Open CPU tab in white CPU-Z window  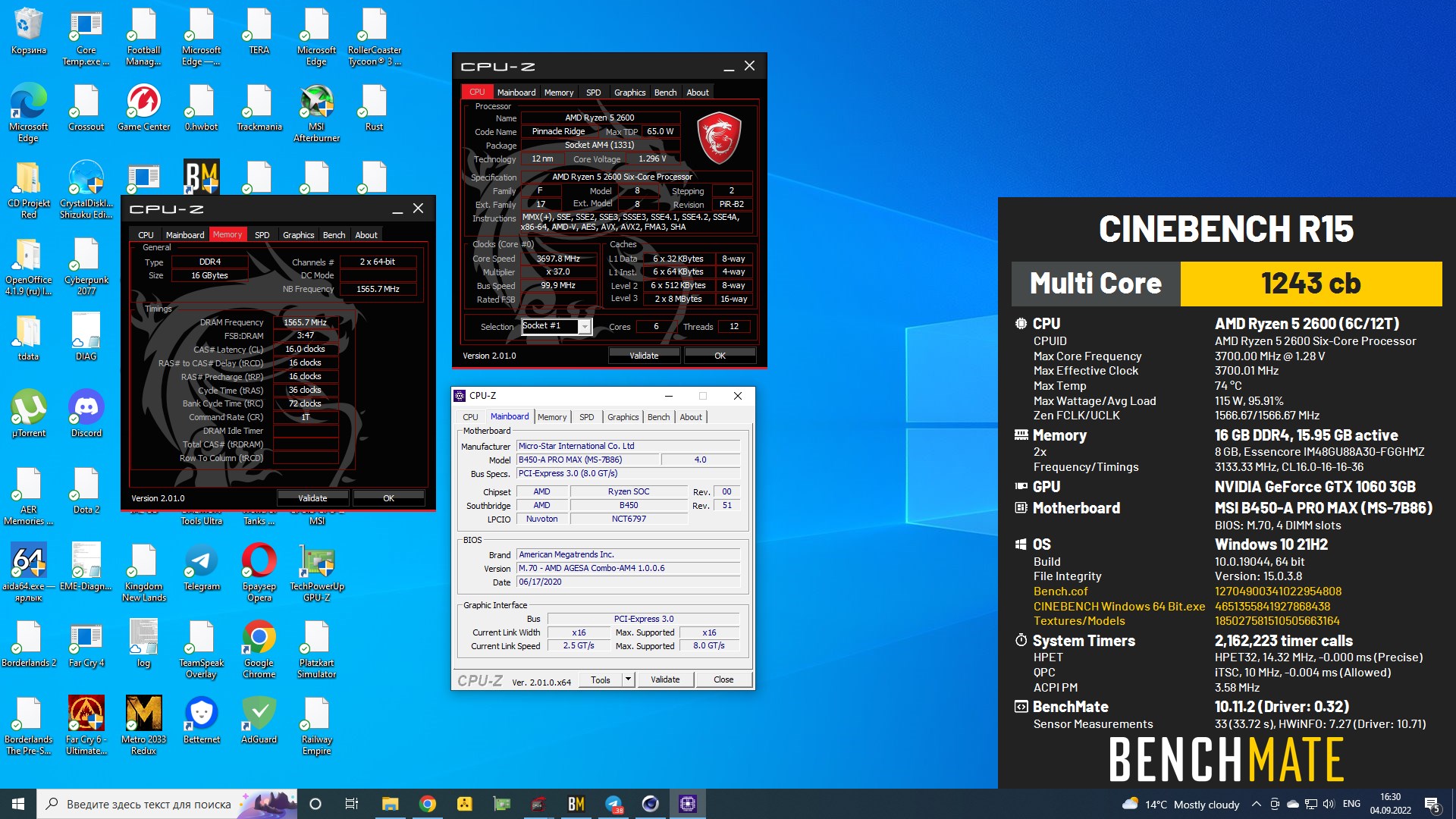470,417
